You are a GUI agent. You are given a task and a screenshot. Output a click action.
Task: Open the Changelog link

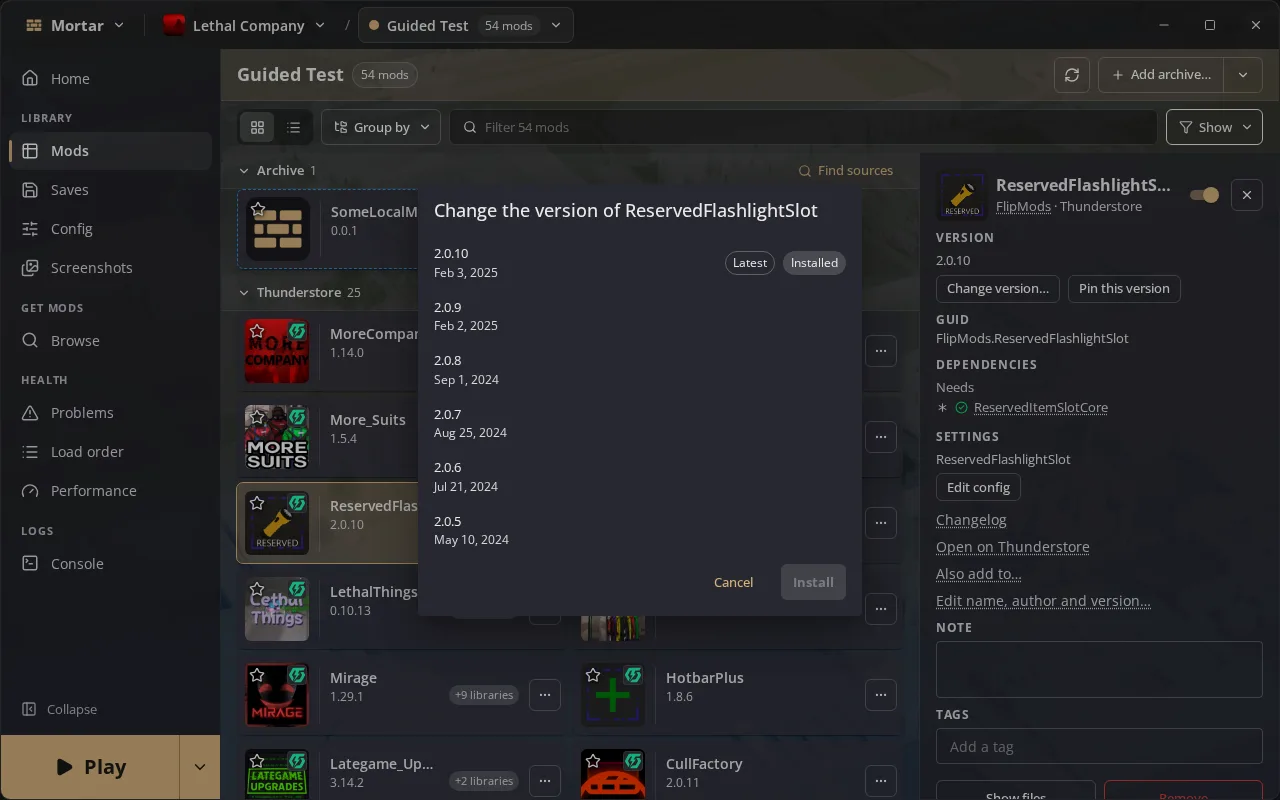[971, 519]
